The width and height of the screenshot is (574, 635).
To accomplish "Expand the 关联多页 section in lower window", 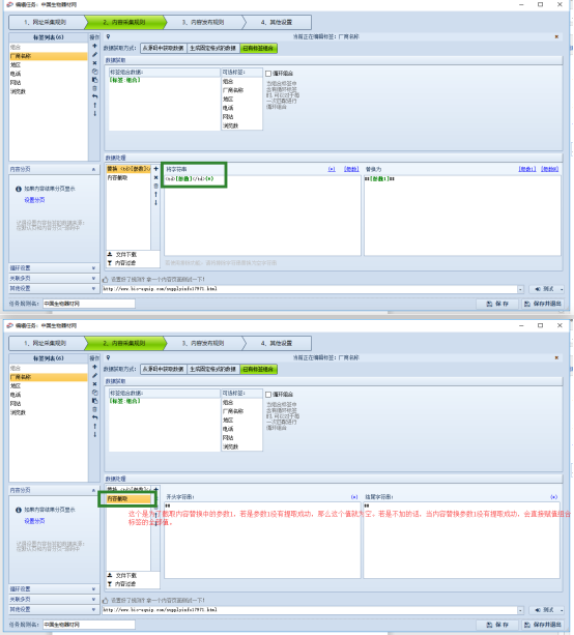I will (x=53, y=599).
